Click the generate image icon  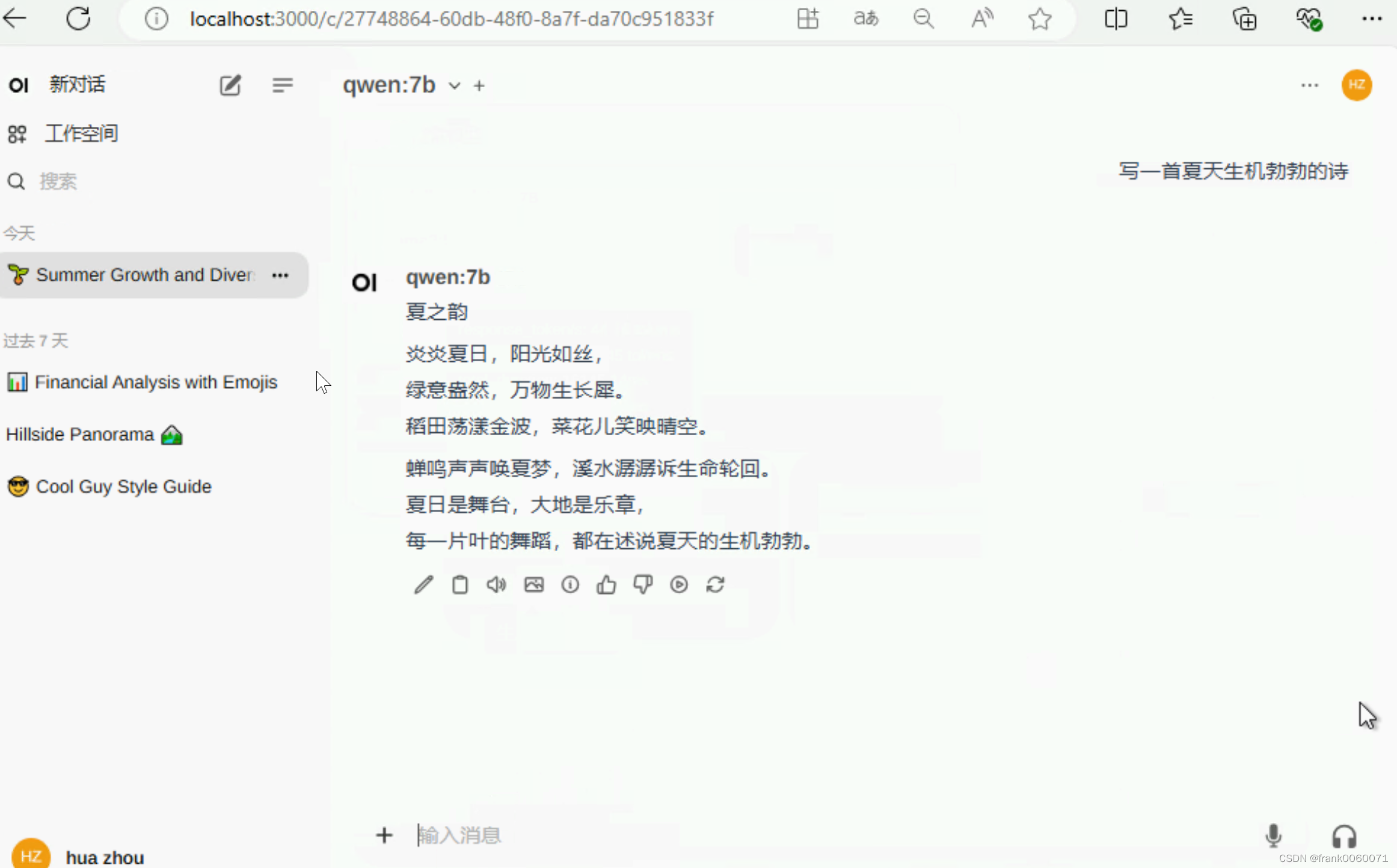(533, 585)
